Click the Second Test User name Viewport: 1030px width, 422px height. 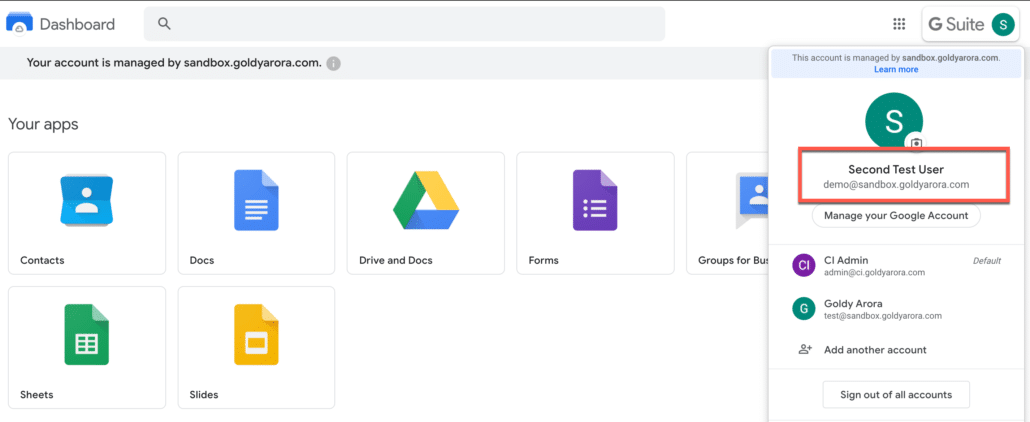pos(896,170)
